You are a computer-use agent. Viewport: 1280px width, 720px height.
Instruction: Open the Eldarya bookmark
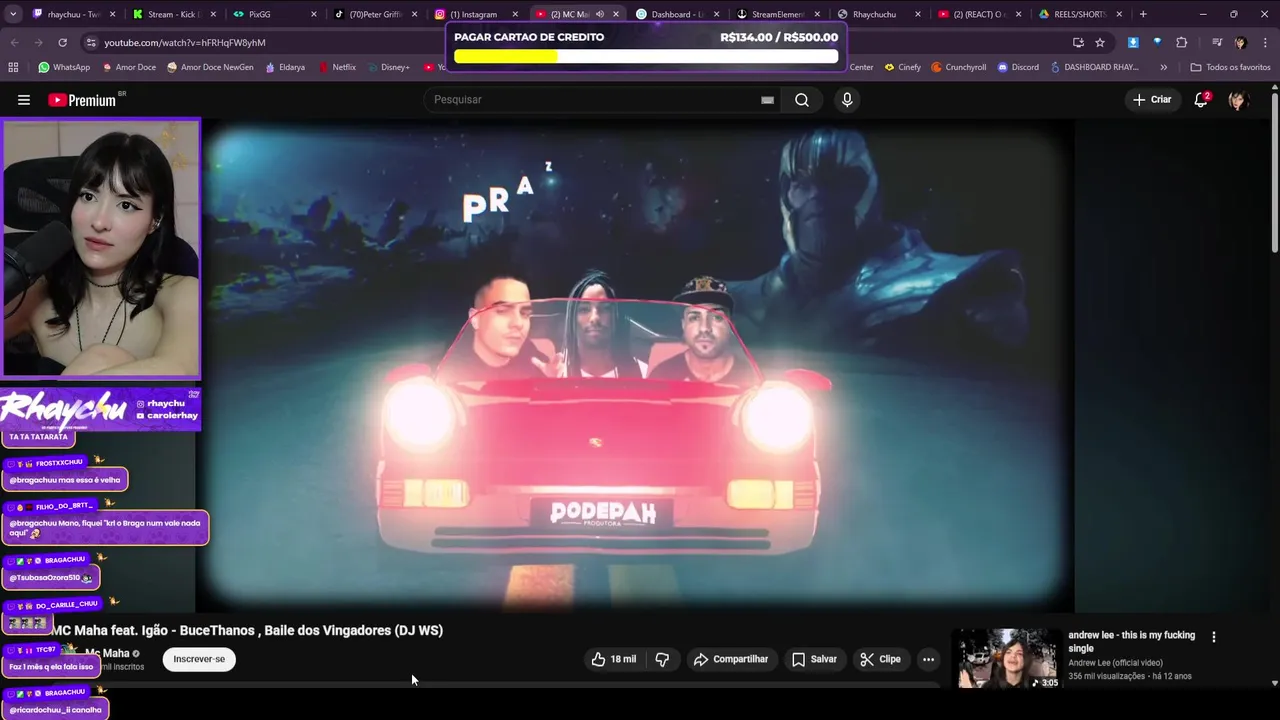(284, 67)
